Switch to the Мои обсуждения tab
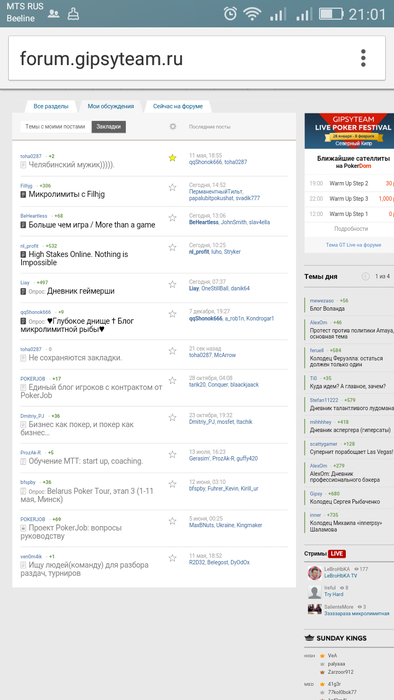 click(x=111, y=106)
